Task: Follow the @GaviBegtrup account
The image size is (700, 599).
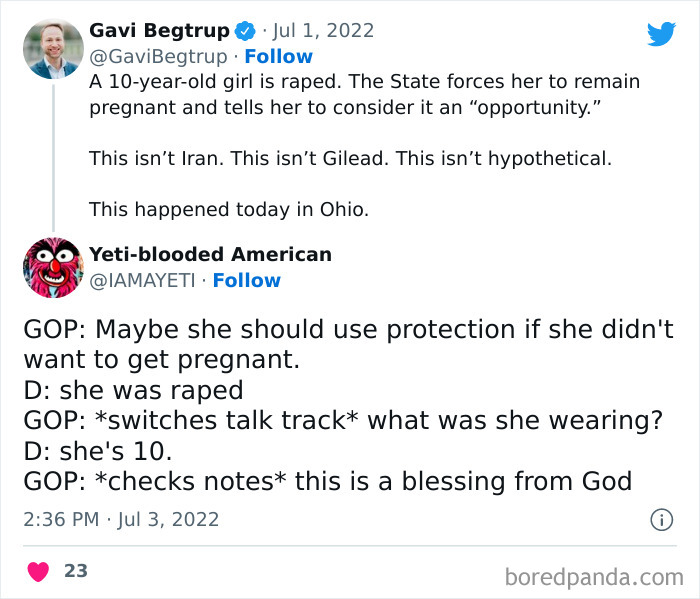Action: point(278,56)
